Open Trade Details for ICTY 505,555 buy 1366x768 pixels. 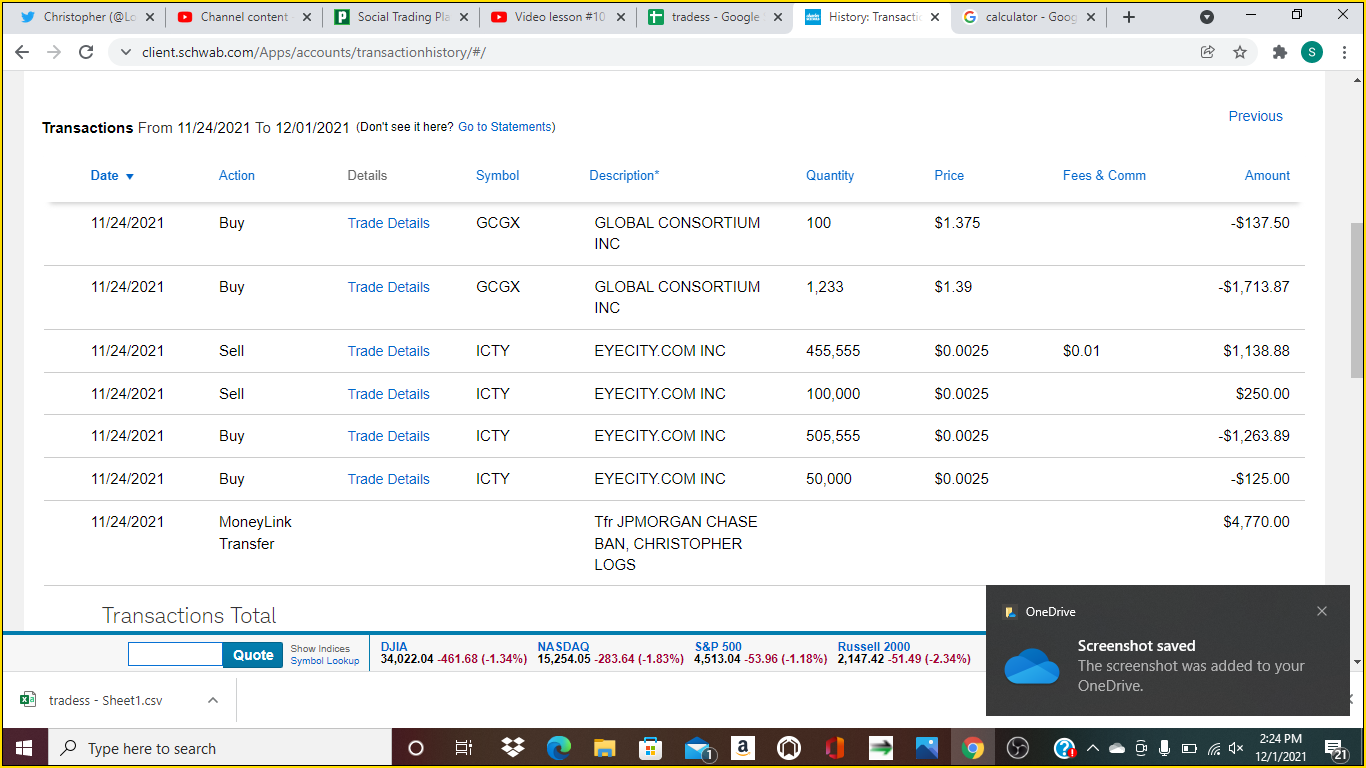388,436
